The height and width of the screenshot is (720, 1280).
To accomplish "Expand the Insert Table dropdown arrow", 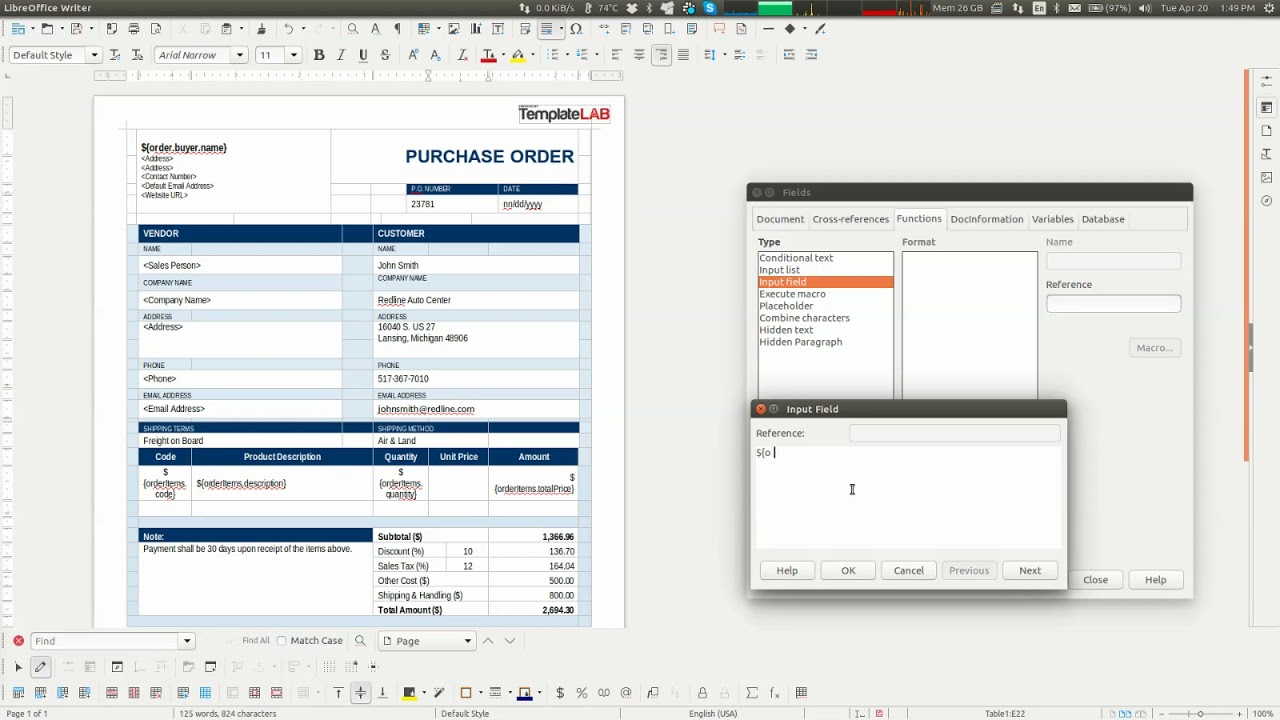I will [438, 29].
